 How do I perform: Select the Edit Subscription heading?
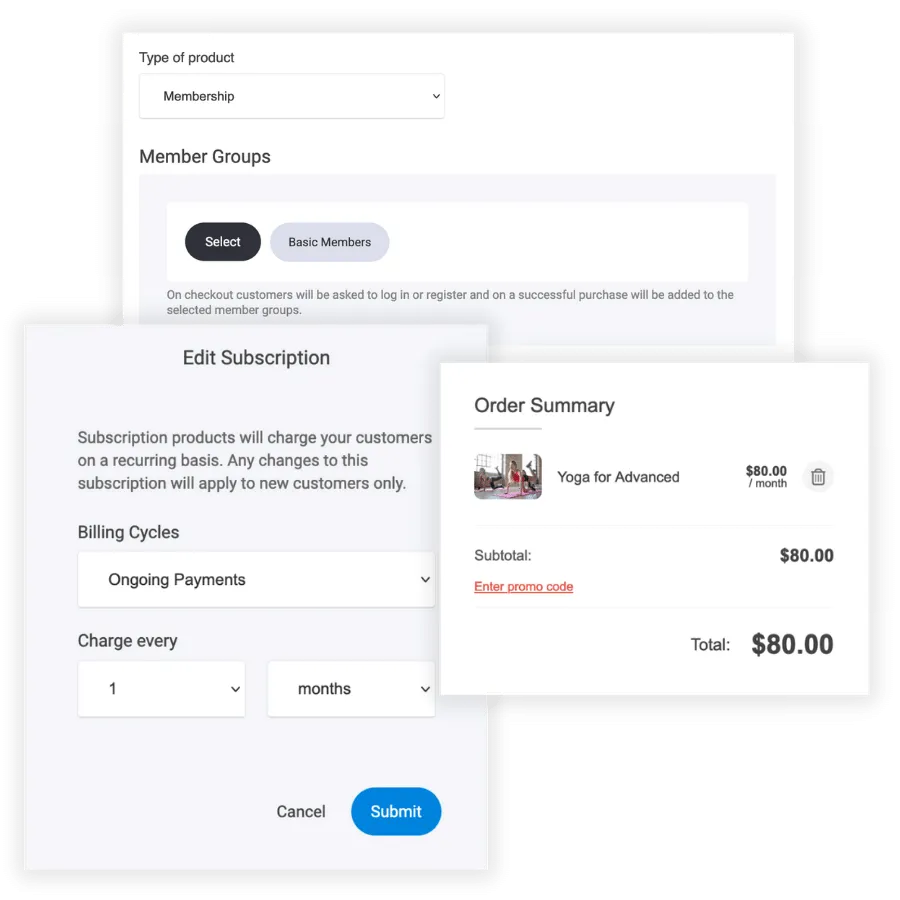coord(256,358)
